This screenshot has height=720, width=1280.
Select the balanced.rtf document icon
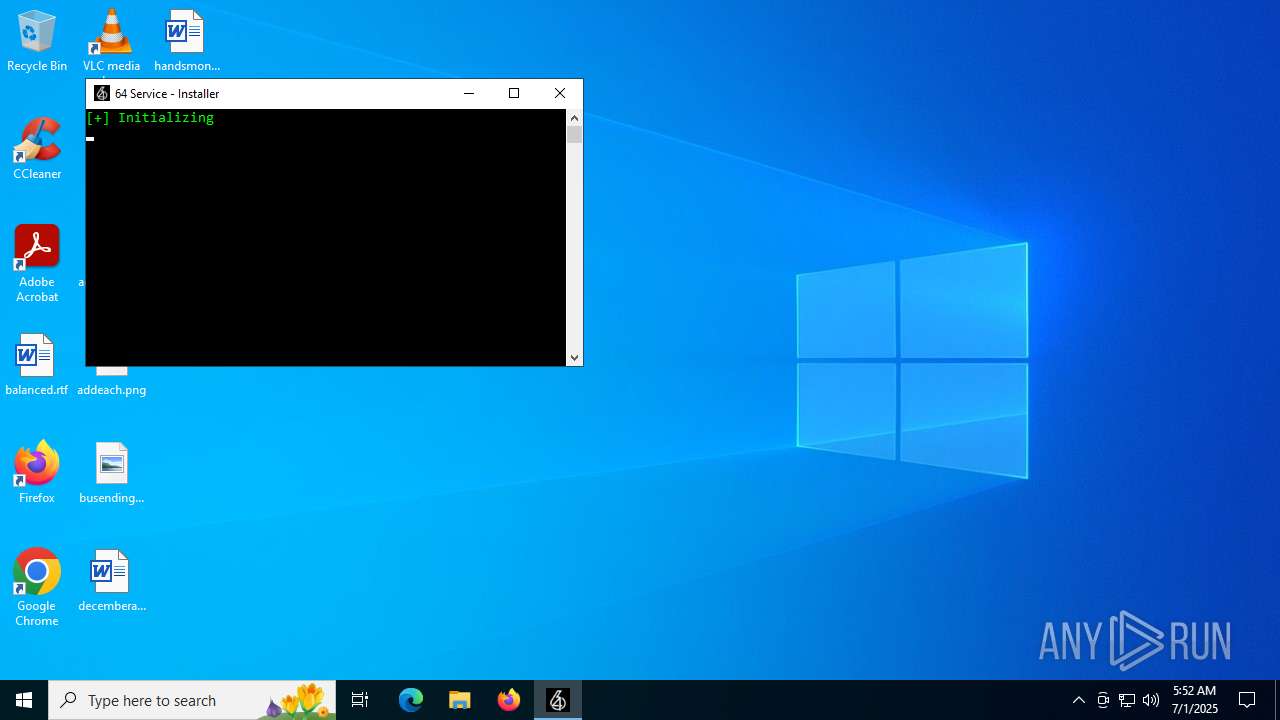point(37,365)
